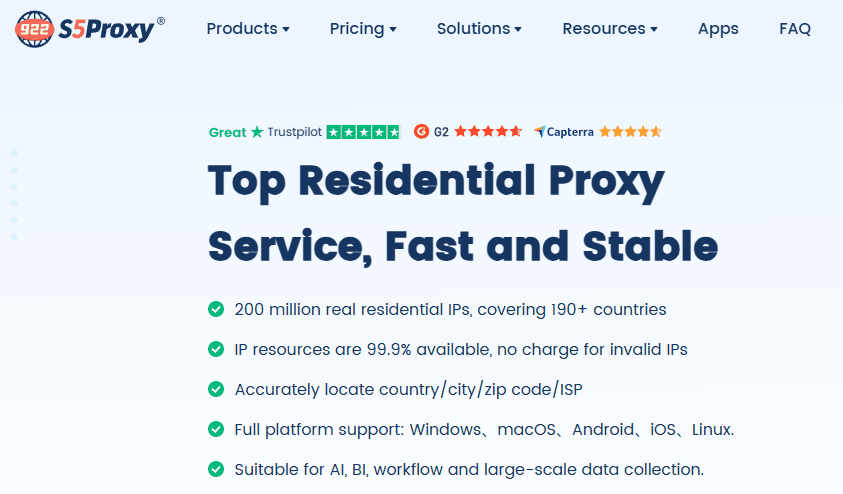The image size is (843, 494).
Task: Expand the Pricing dropdown menu
Action: point(363,28)
